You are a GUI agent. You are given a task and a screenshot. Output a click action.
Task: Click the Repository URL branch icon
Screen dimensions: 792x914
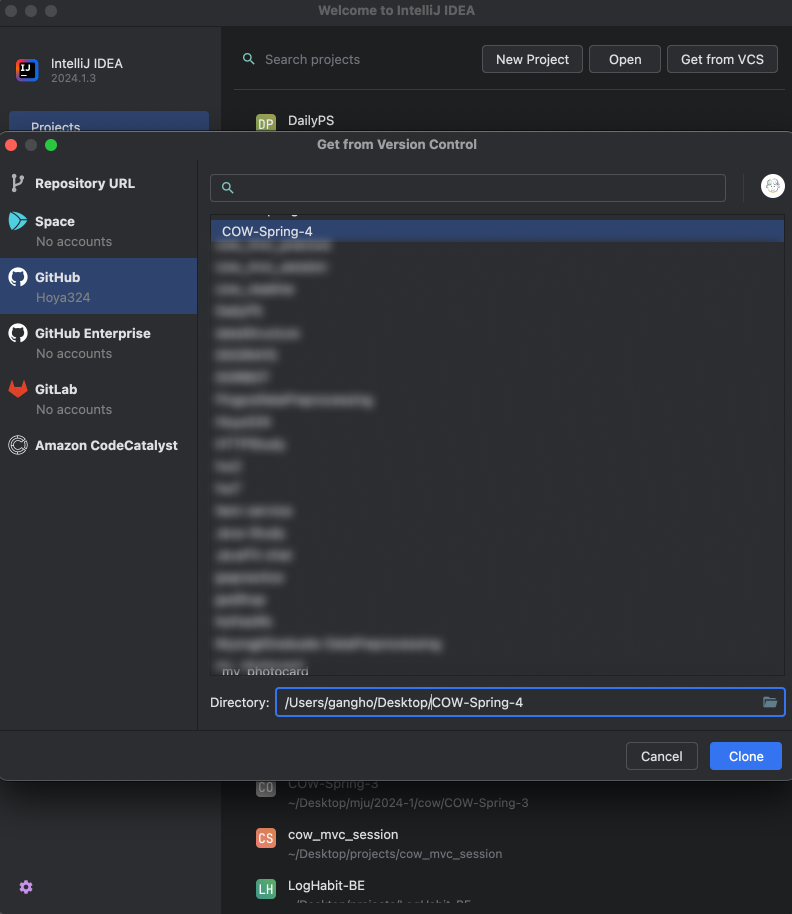[x=17, y=184]
